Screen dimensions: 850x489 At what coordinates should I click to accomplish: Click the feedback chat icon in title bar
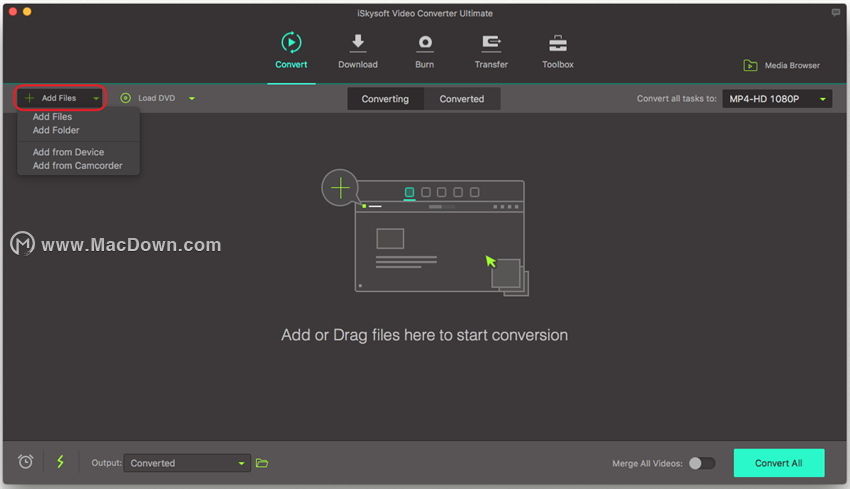point(835,12)
